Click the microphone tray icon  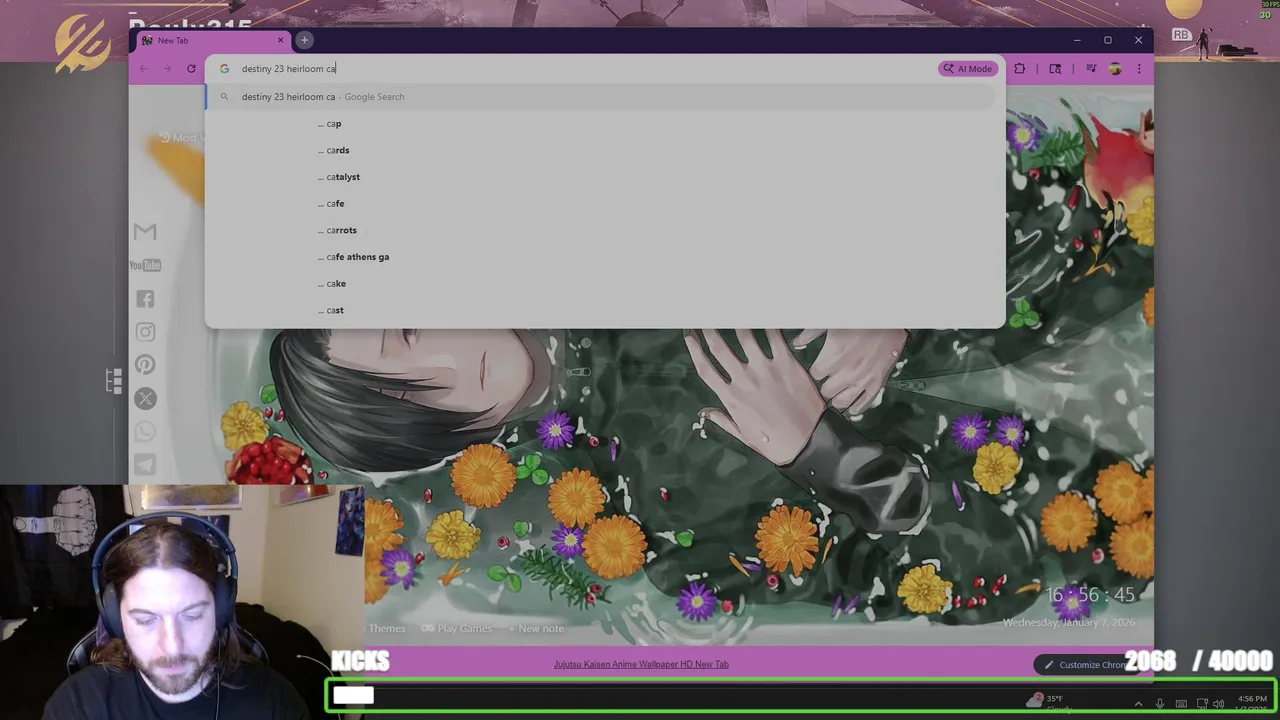coord(1160,704)
